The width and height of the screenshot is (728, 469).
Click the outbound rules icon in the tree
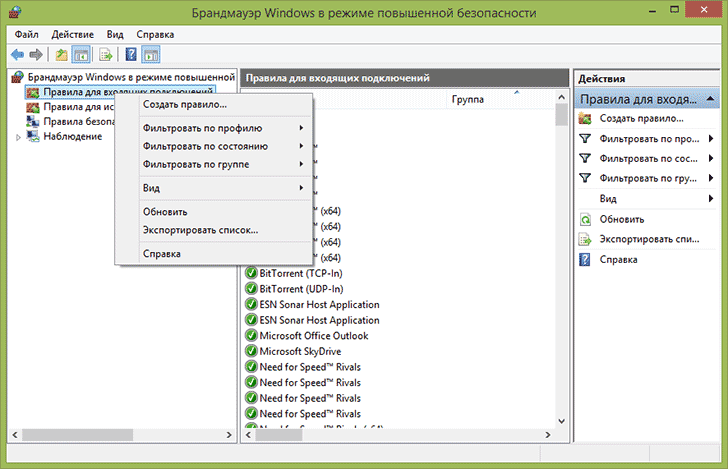click(32, 107)
